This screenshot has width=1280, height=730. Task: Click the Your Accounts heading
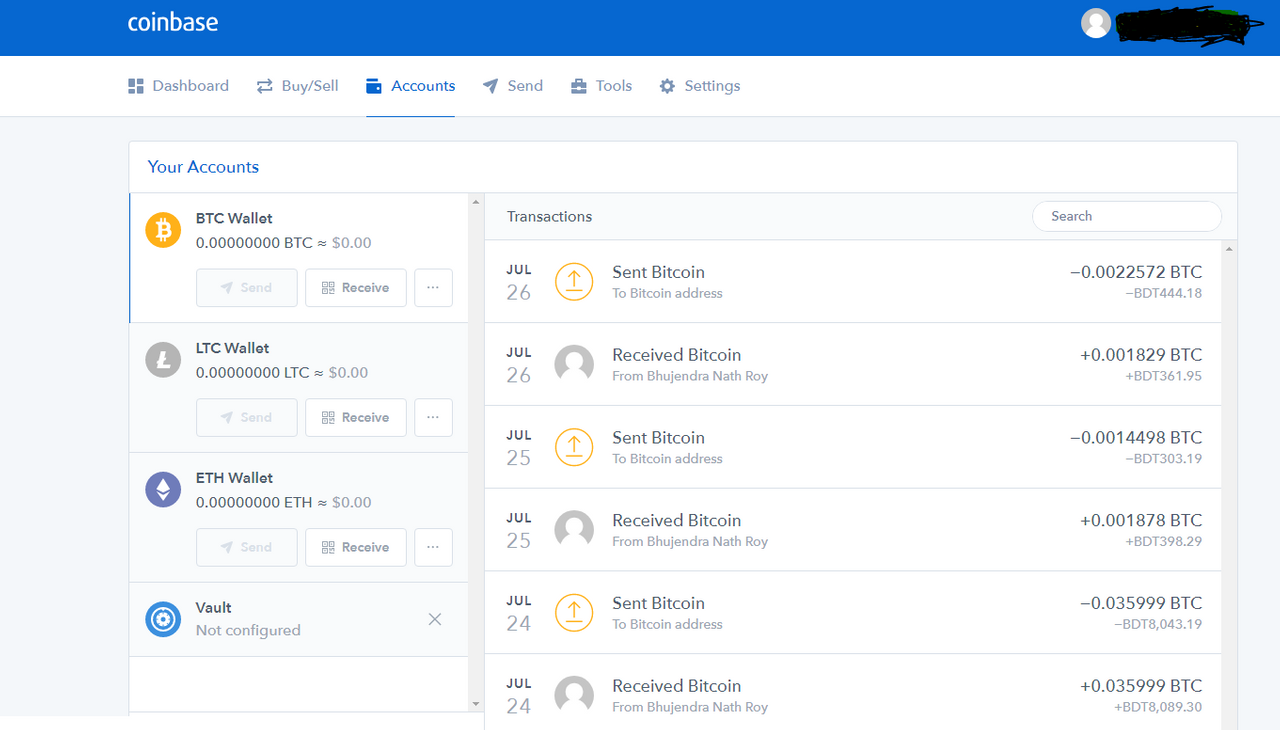[203, 167]
